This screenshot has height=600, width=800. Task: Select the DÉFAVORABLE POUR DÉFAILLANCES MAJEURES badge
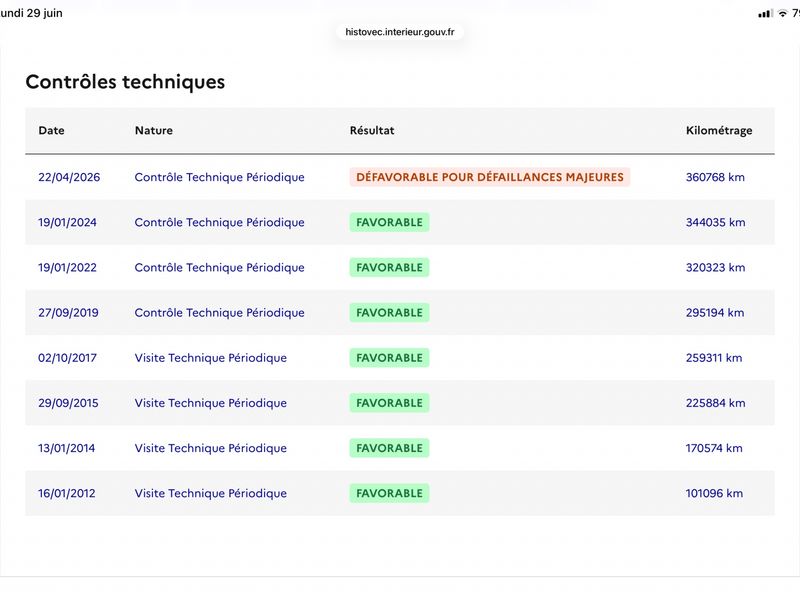[490, 177]
